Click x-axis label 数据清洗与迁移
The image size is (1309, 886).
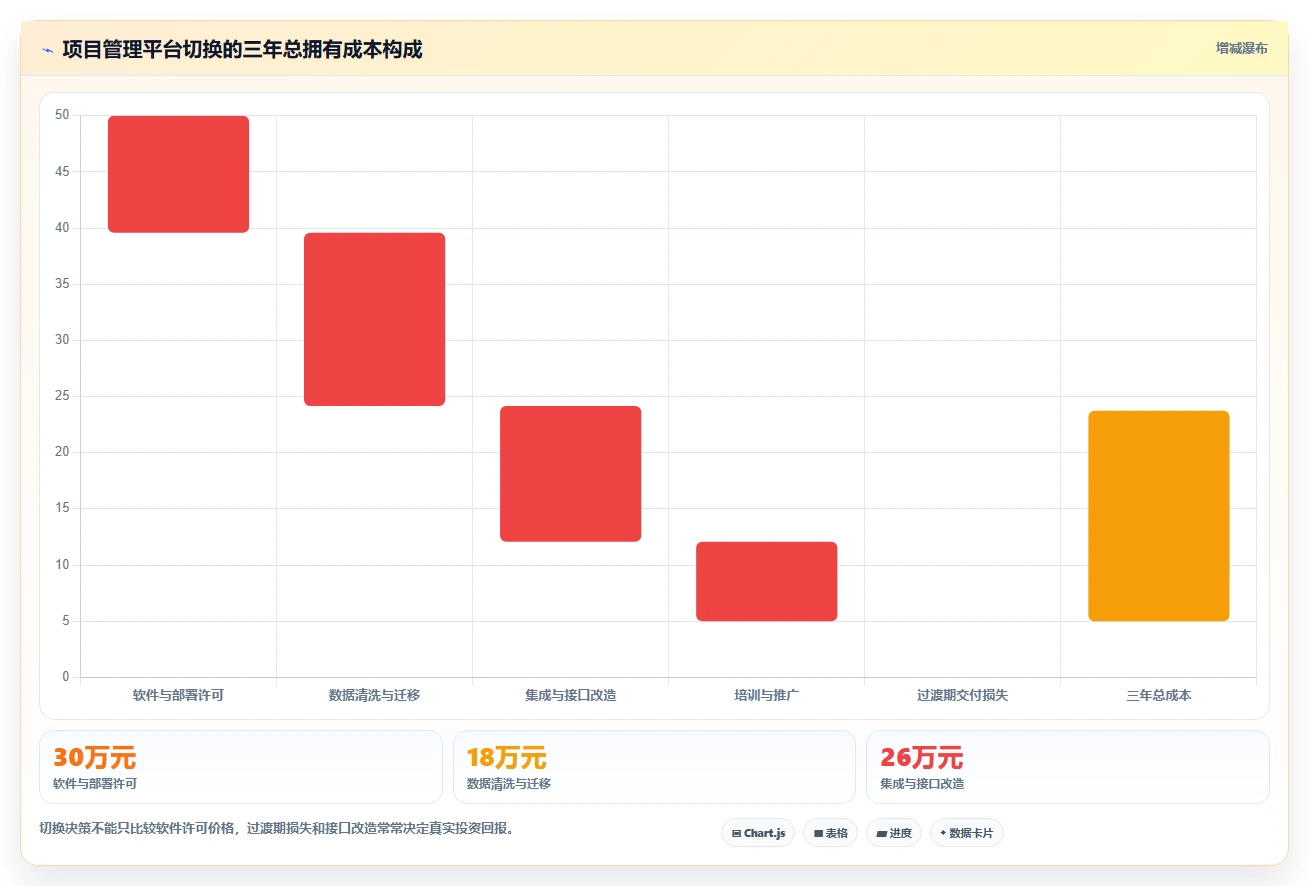pos(374,695)
